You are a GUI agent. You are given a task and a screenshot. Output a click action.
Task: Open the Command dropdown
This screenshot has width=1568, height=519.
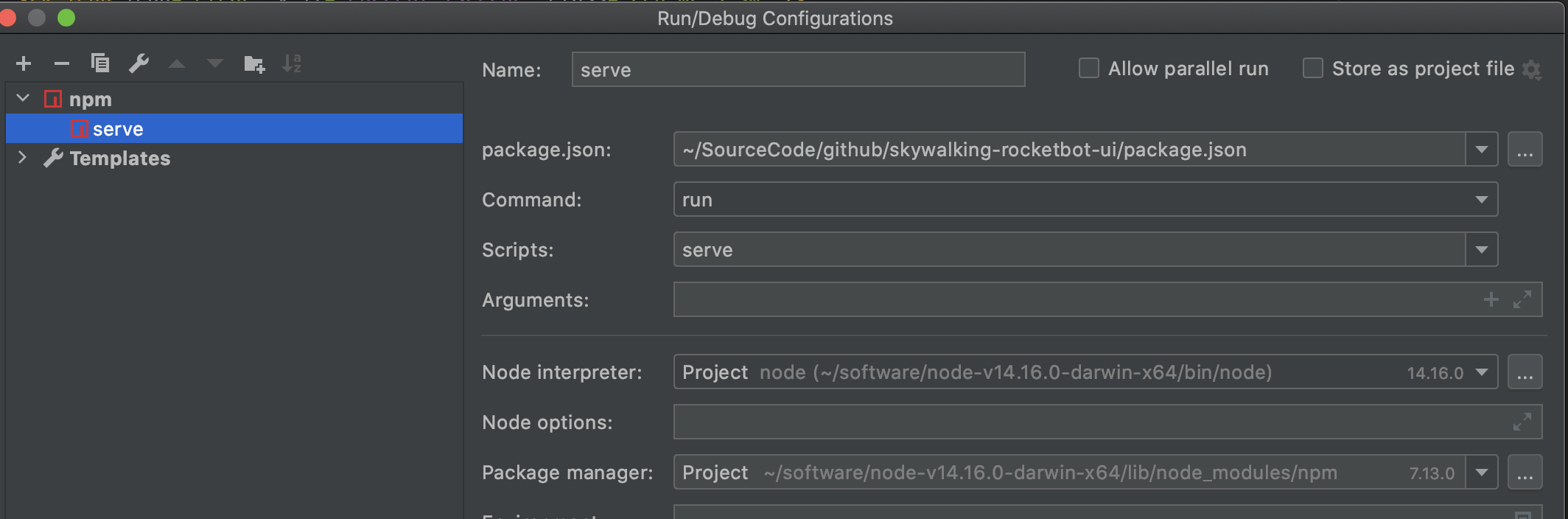coord(1482,200)
